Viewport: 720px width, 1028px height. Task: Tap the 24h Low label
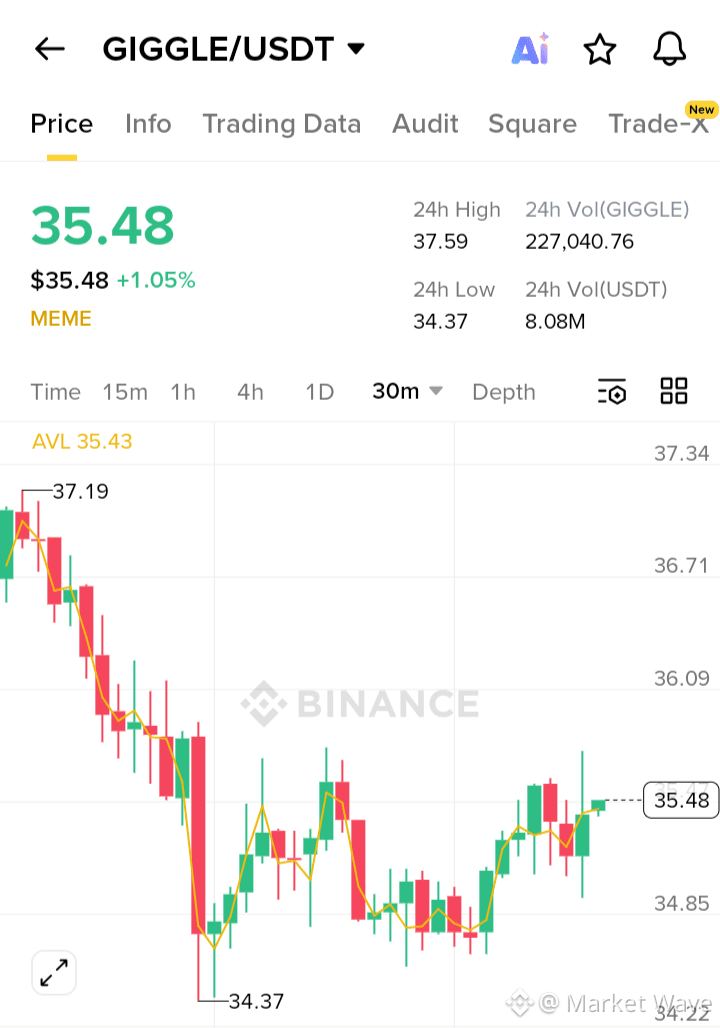pos(454,290)
